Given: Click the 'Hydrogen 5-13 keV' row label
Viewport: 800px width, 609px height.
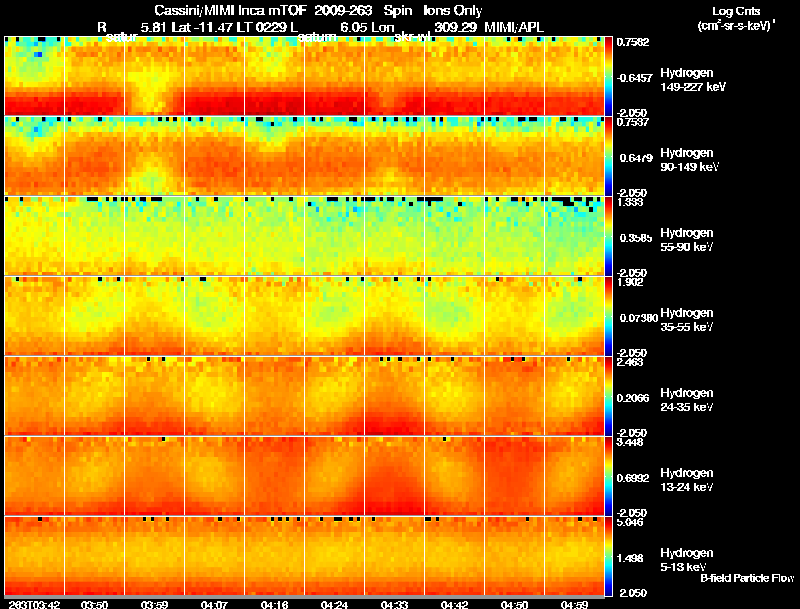Looking at the screenshot, I should pyautogui.click(x=687, y=560).
